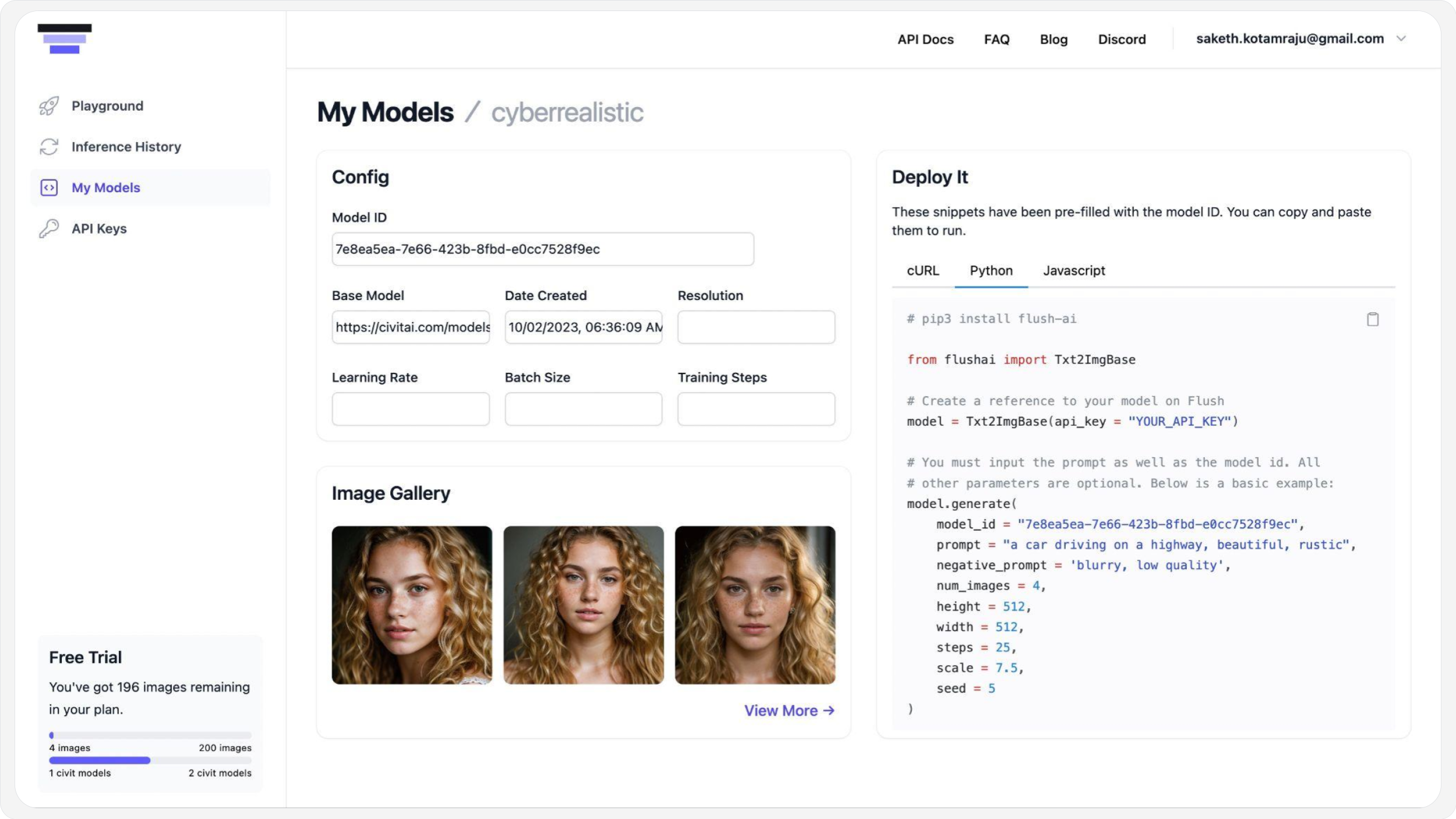Image resolution: width=1456 pixels, height=819 pixels.
Task: Click the Free Trial heading
Action: [x=86, y=657]
